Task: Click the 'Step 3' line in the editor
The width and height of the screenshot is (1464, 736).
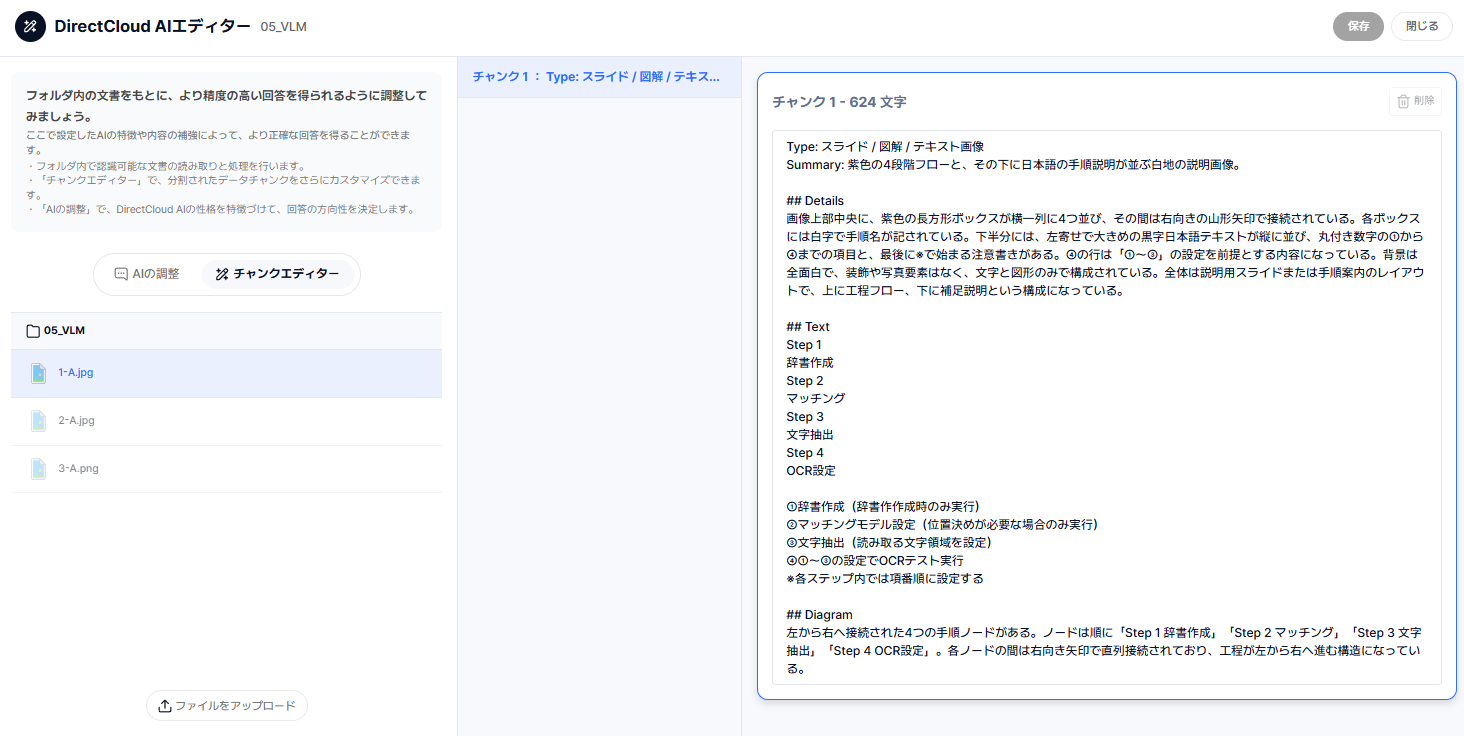Action: [x=805, y=417]
